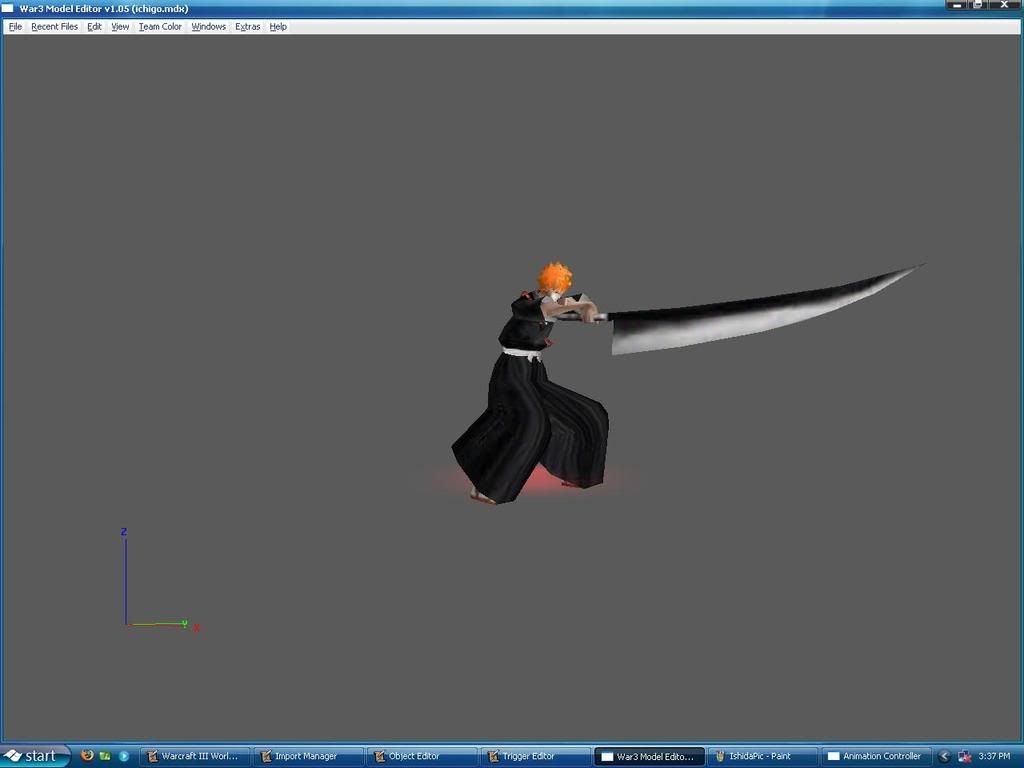1024x768 pixels.
Task: Switch to Trigger Editor in the taskbar
Action: coord(535,756)
